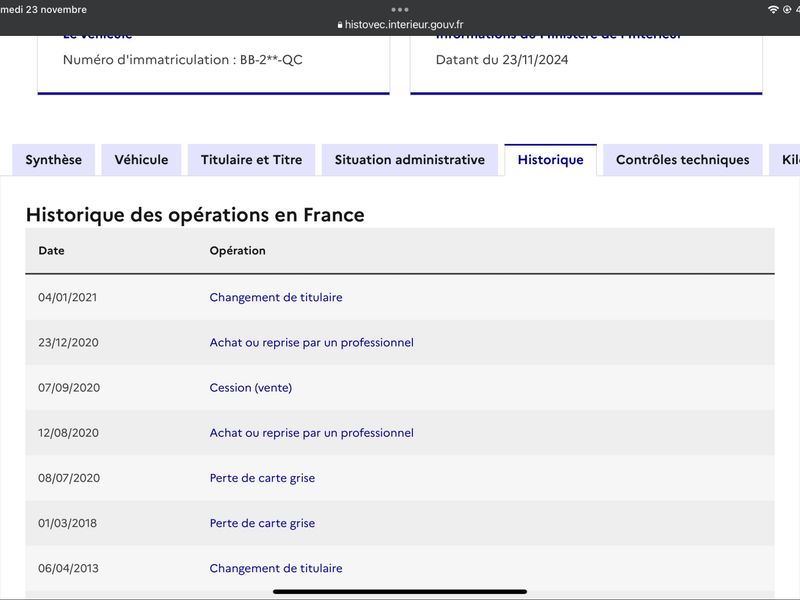Tap the histovec.interieur.gouv.fr address bar
The width and height of the screenshot is (800, 600).
click(x=400, y=24)
